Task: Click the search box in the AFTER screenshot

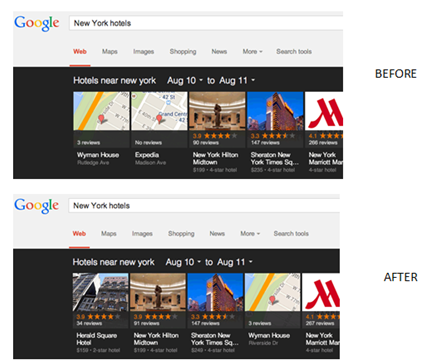Action: 204,205
